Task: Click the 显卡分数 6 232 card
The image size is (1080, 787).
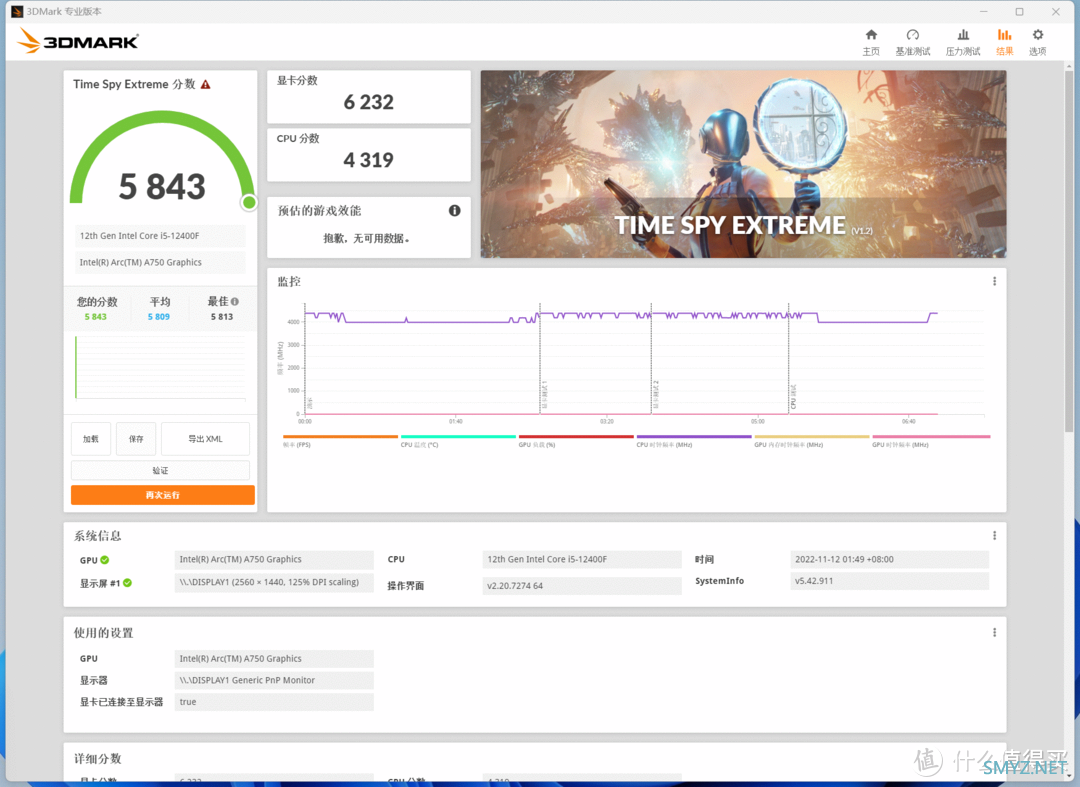Action: pyautogui.click(x=368, y=96)
